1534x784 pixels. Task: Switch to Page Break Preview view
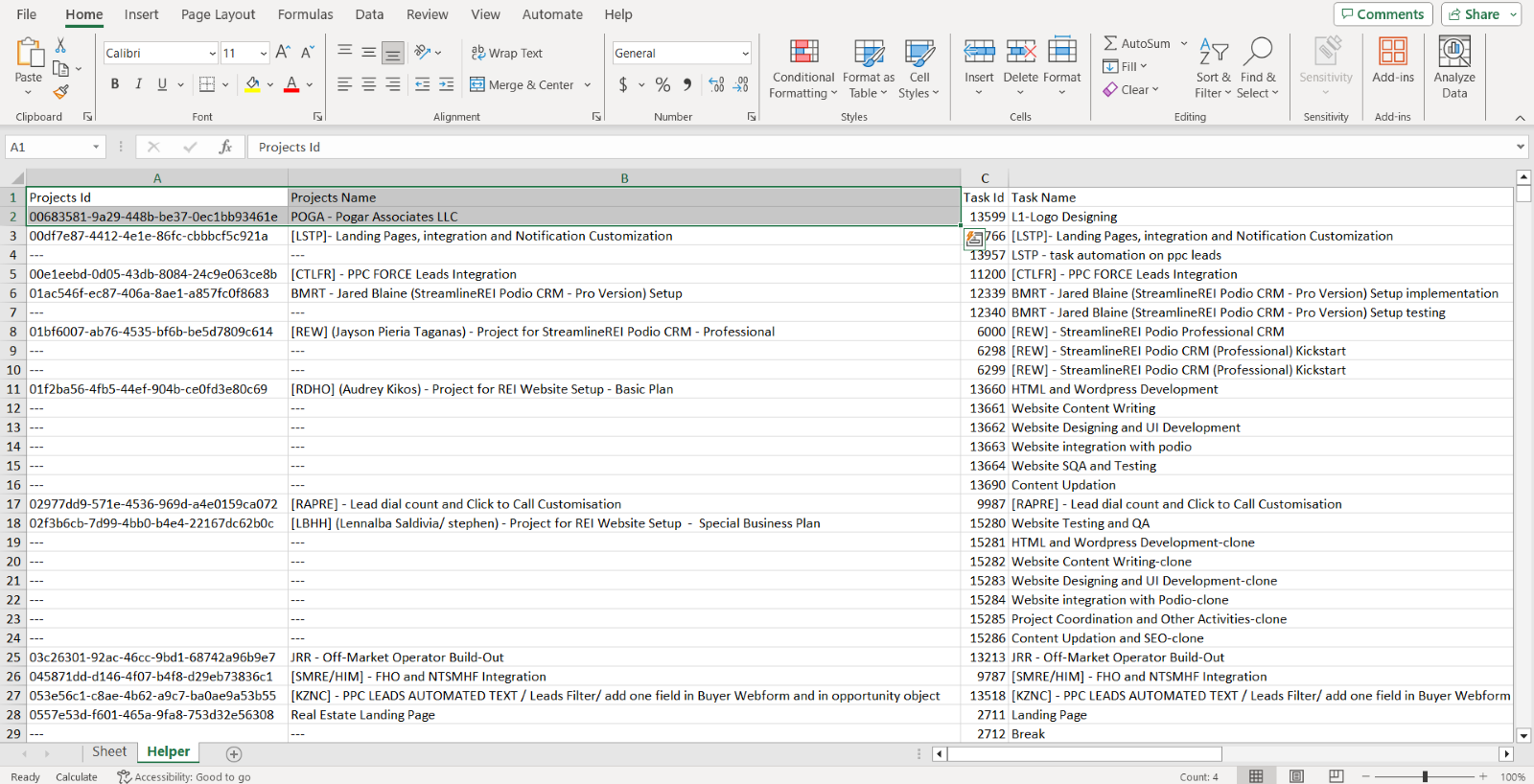(x=1336, y=776)
